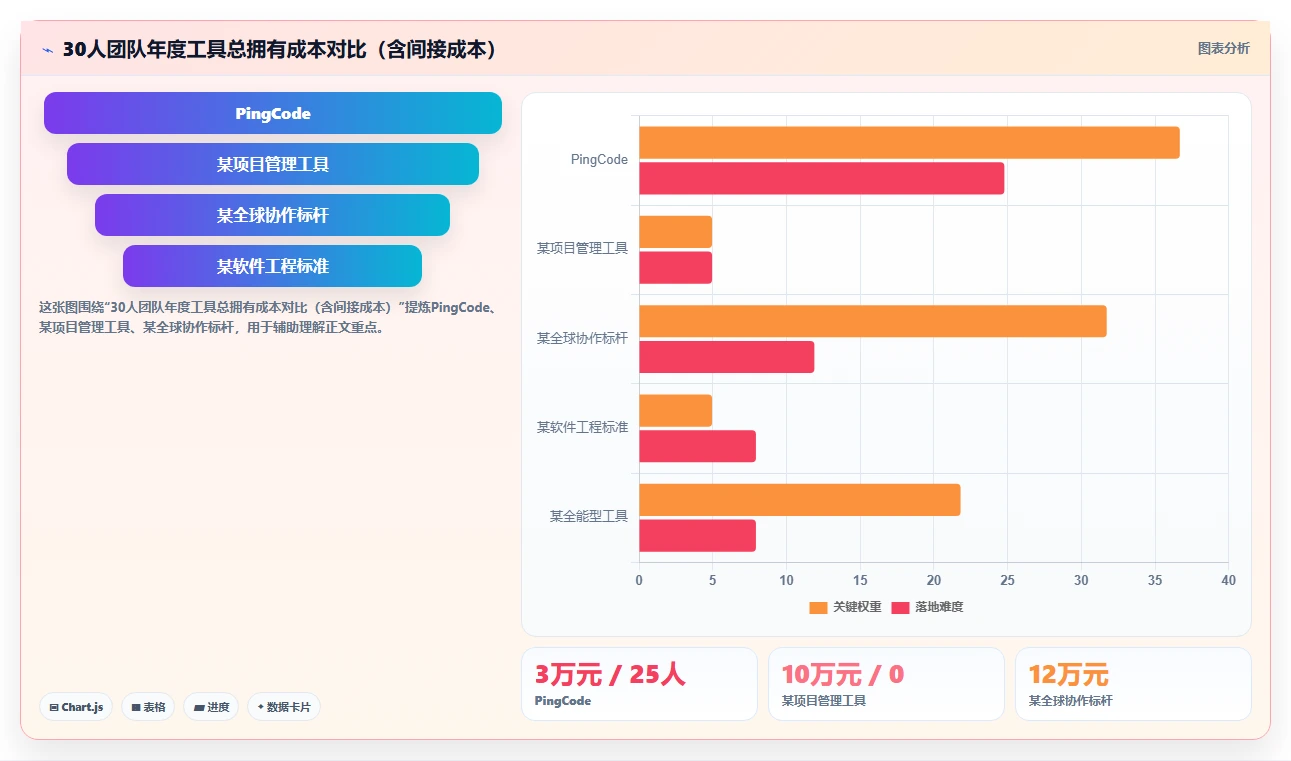Click the PingCode y-axis label

pyautogui.click(x=599, y=160)
